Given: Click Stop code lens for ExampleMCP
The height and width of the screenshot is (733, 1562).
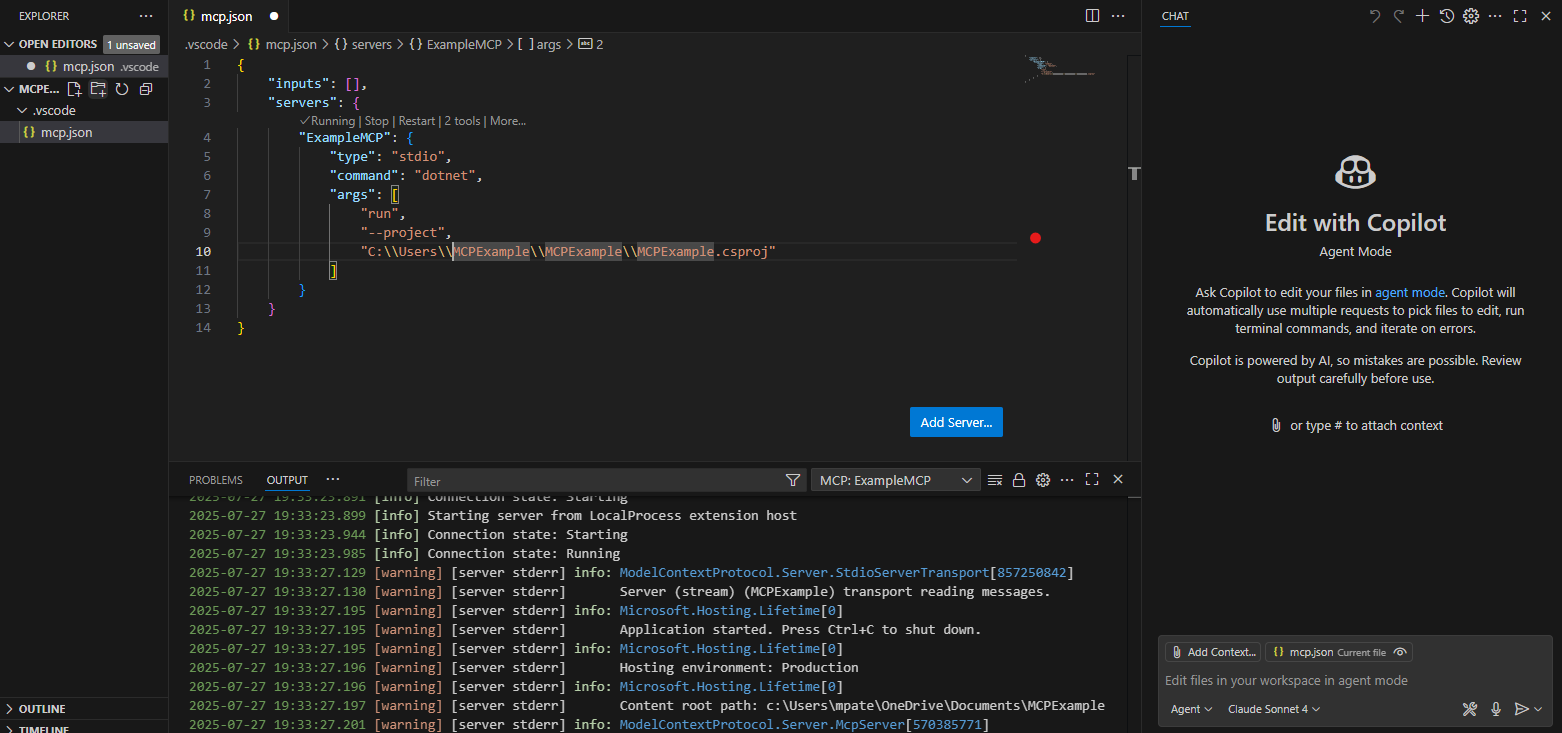Looking at the screenshot, I should click(x=377, y=121).
